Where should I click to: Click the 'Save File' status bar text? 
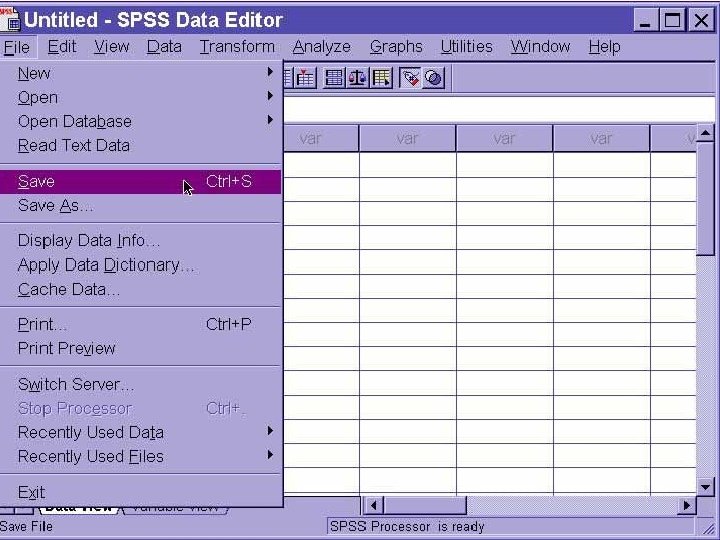pos(26,526)
